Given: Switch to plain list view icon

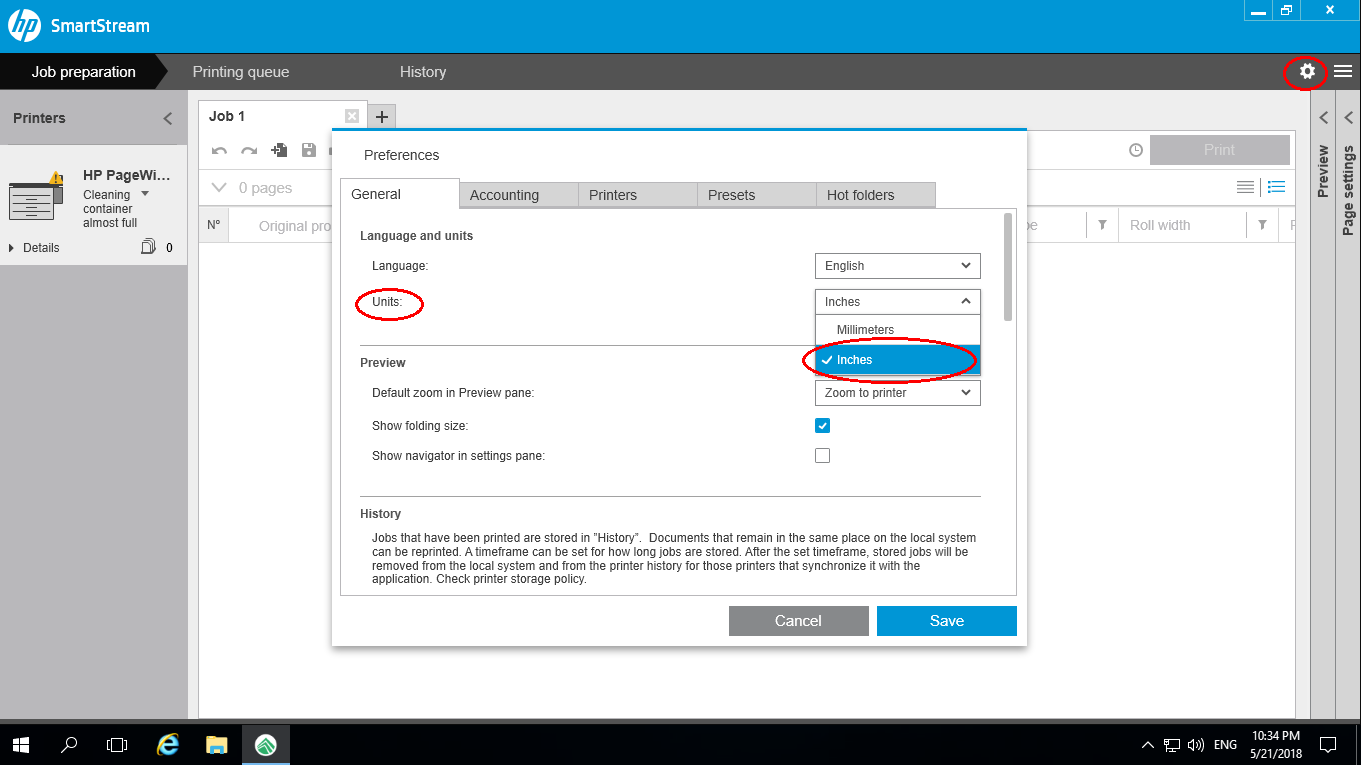Looking at the screenshot, I should click(1245, 187).
